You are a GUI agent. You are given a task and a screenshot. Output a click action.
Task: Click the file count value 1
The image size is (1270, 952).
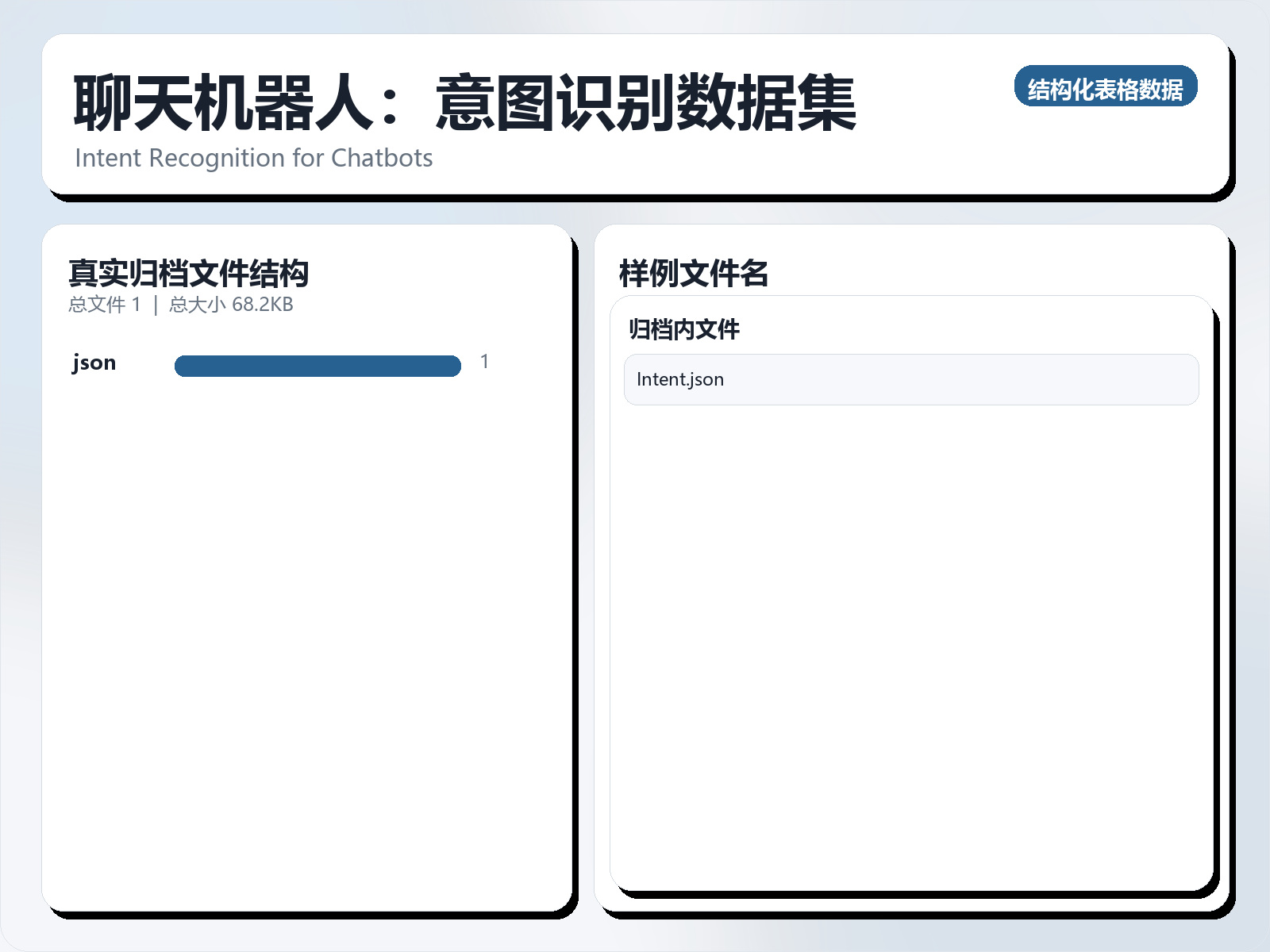tap(484, 362)
